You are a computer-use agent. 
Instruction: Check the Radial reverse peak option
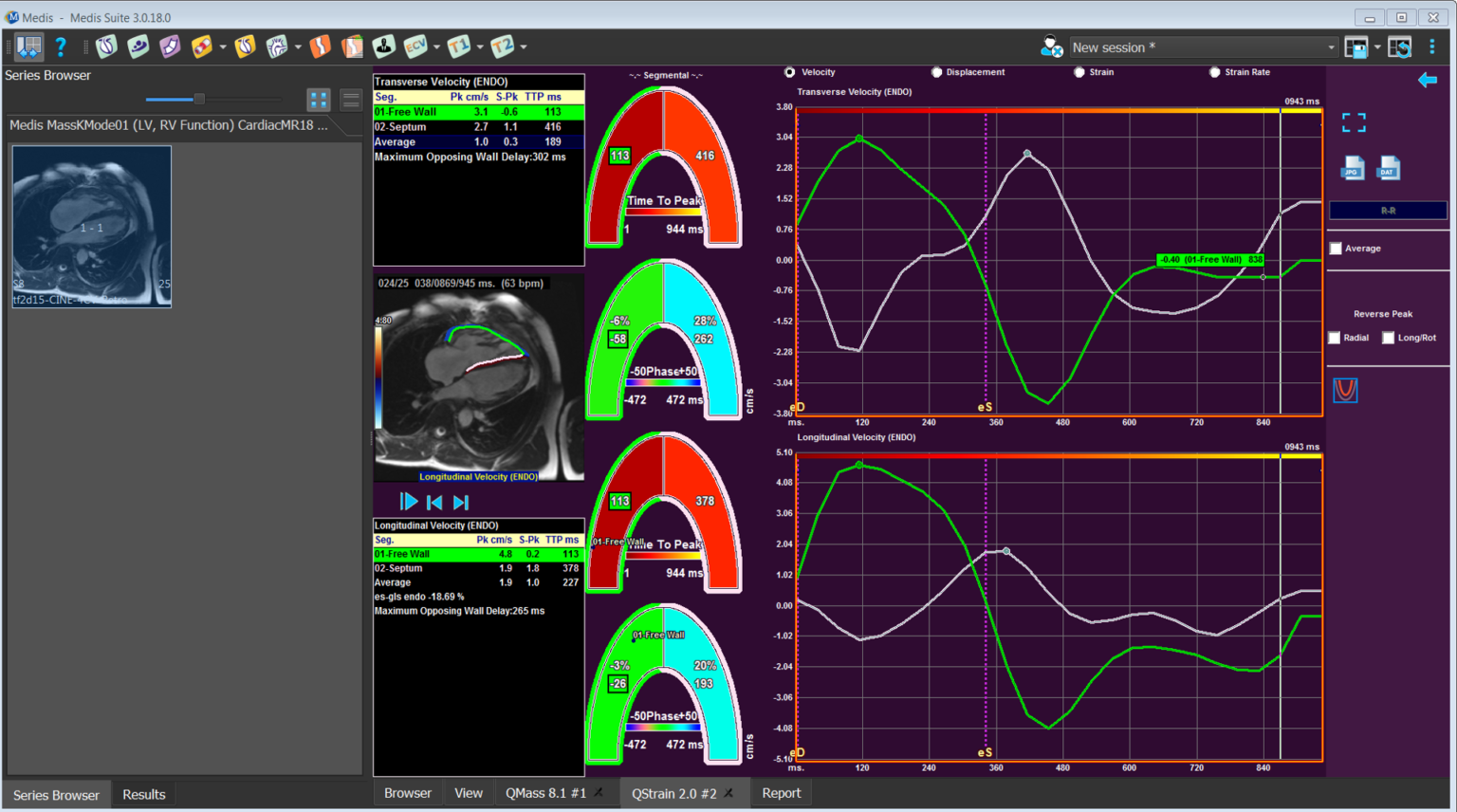(1333, 337)
